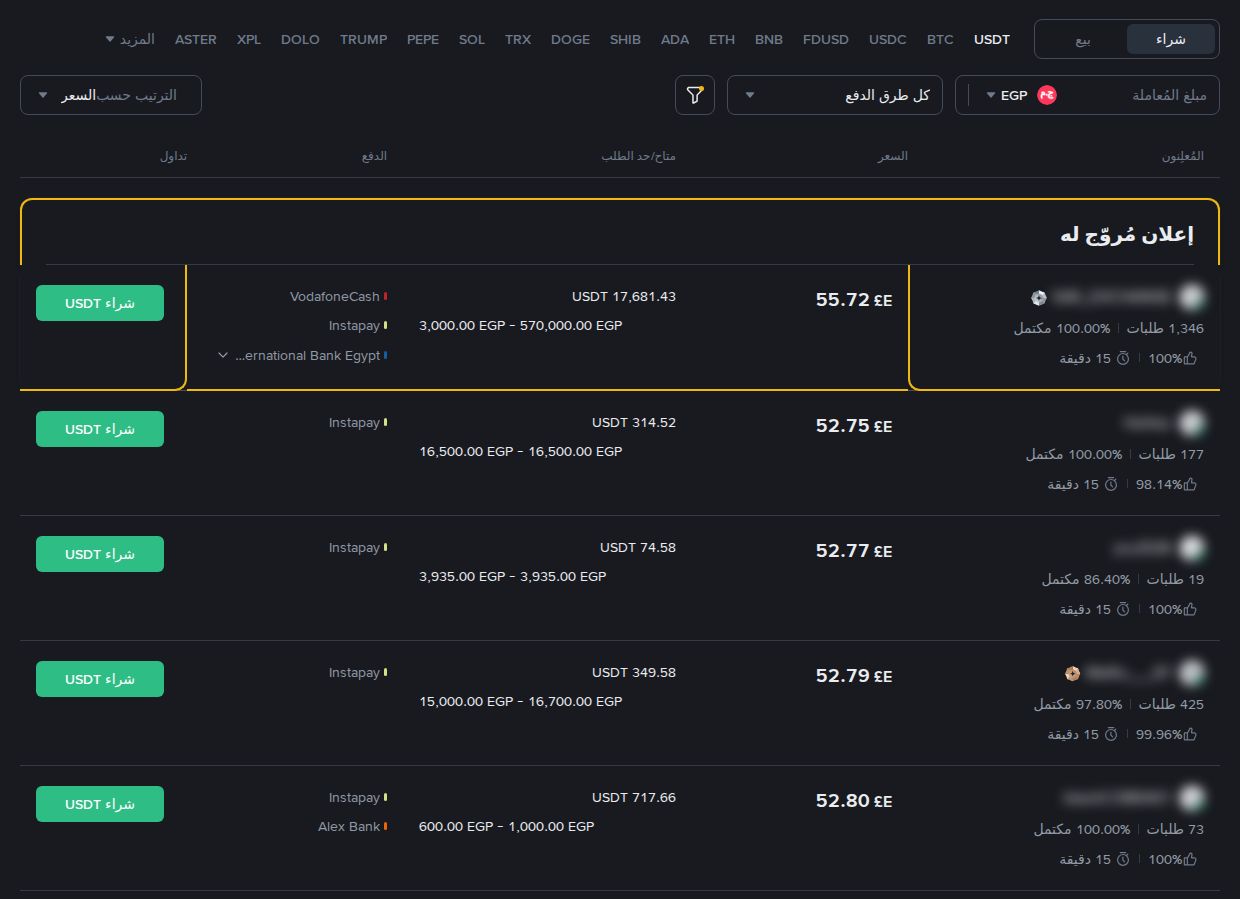Viewport: 1240px width, 899px height.
Task: Select the SHIB coin tab
Action: click(x=625, y=40)
